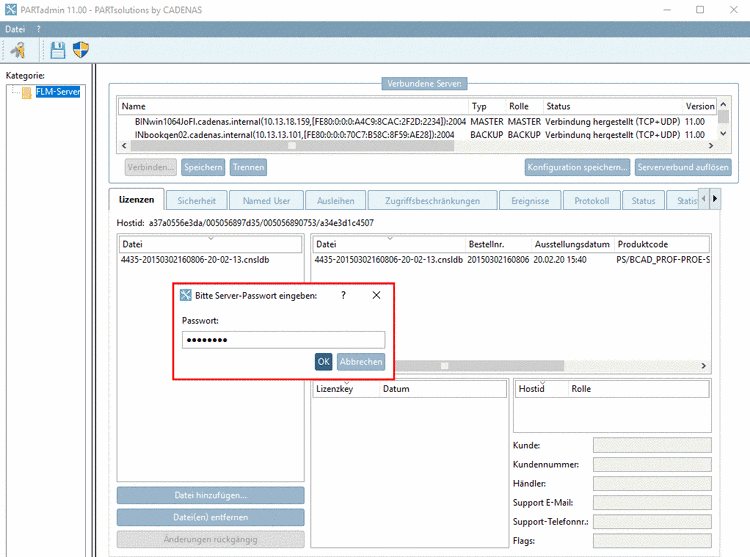Select the license row with Bestellnr. 20150302160806
The image size is (750, 557).
[x=511, y=260]
